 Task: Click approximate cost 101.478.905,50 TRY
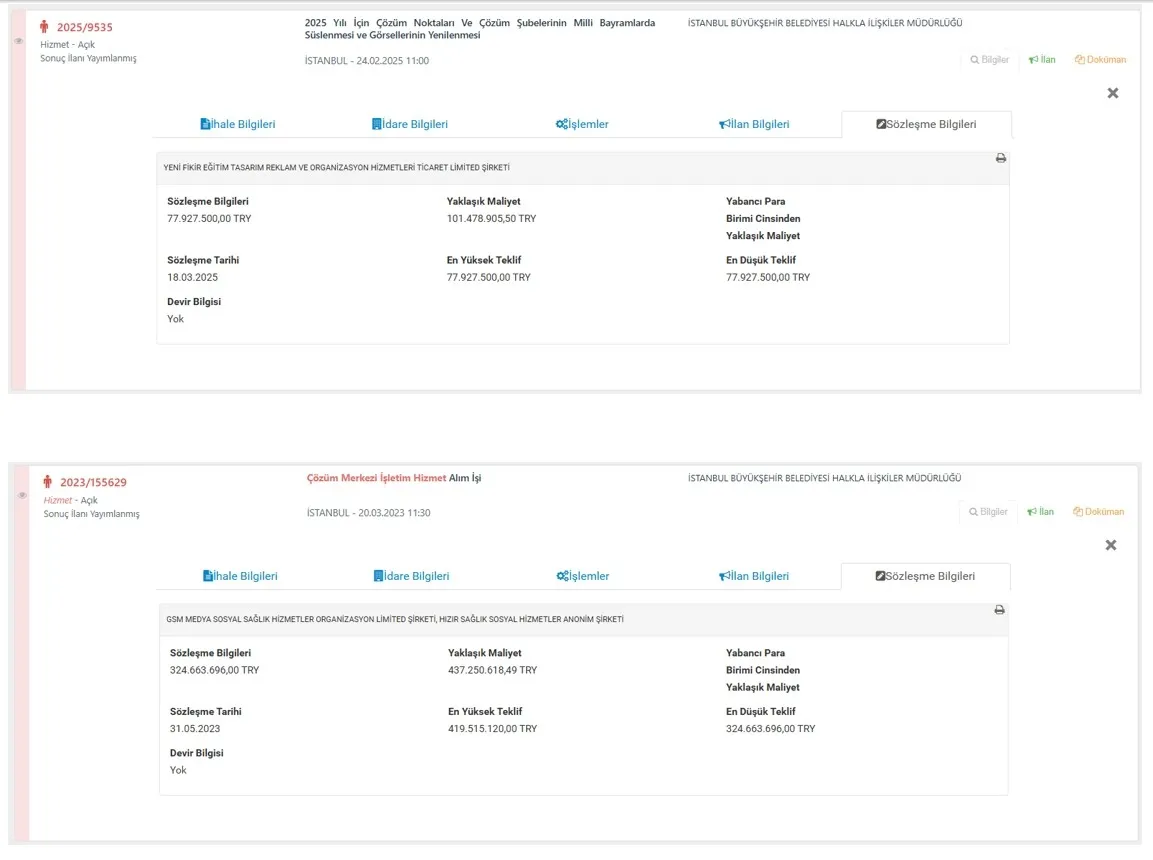click(491, 218)
